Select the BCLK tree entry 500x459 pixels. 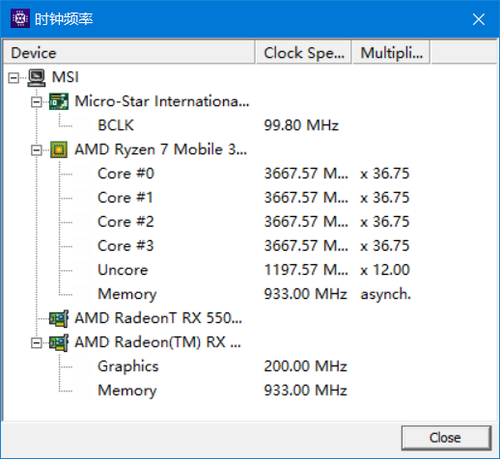coord(116,126)
